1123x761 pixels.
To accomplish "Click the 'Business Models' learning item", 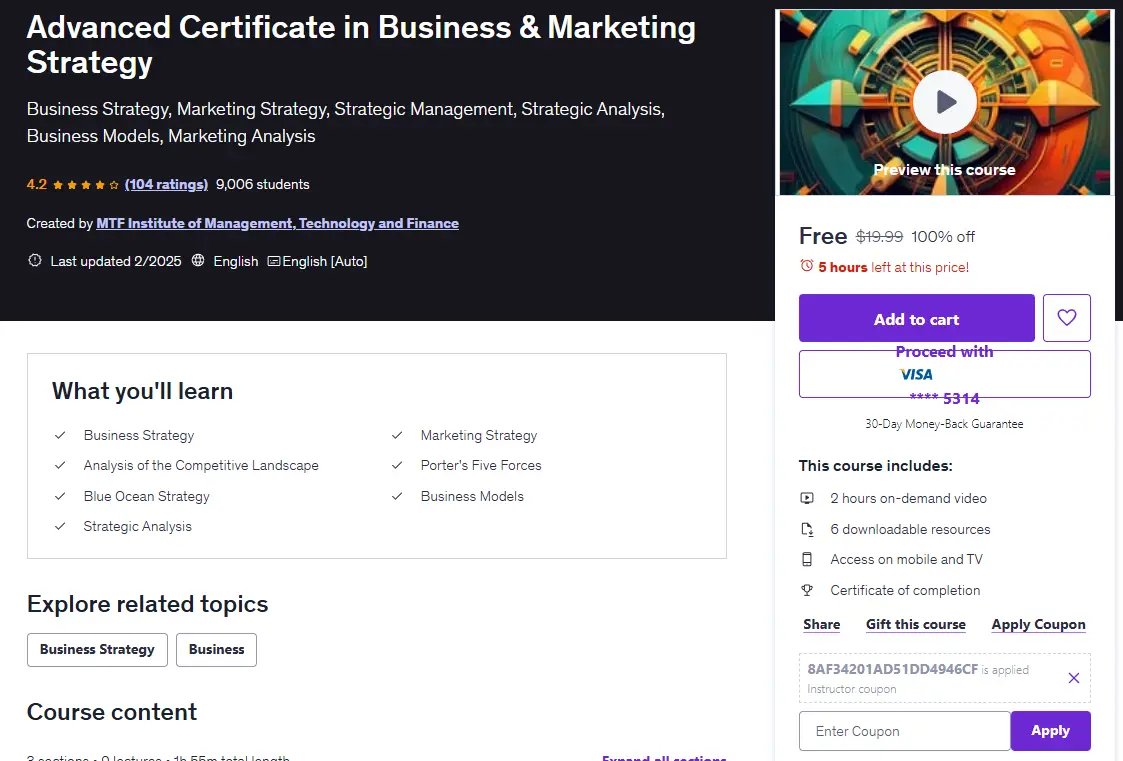I will tap(472, 496).
